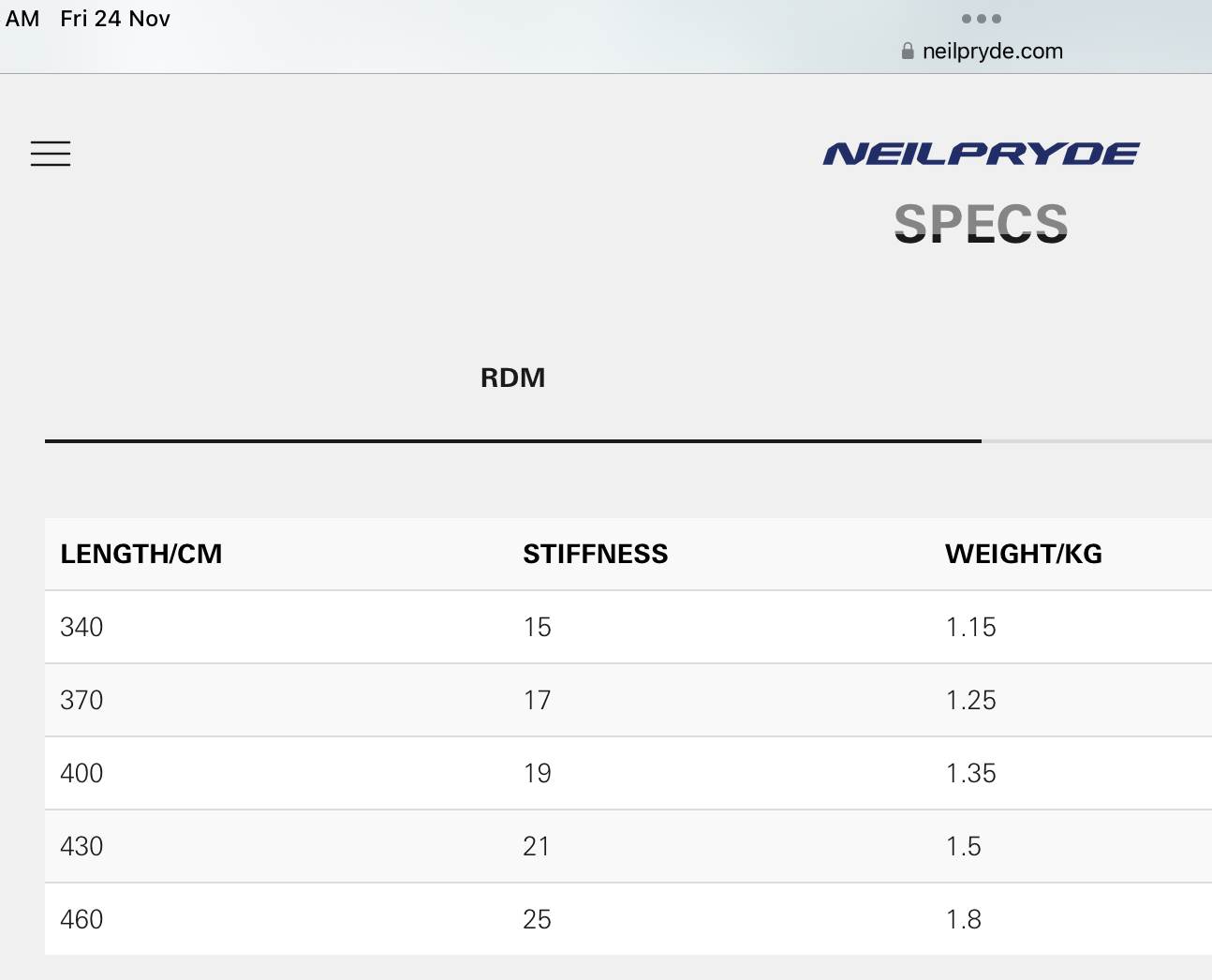Click the 1.8 weight value
Image resolution: width=1212 pixels, height=980 pixels.
(x=963, y=919)
